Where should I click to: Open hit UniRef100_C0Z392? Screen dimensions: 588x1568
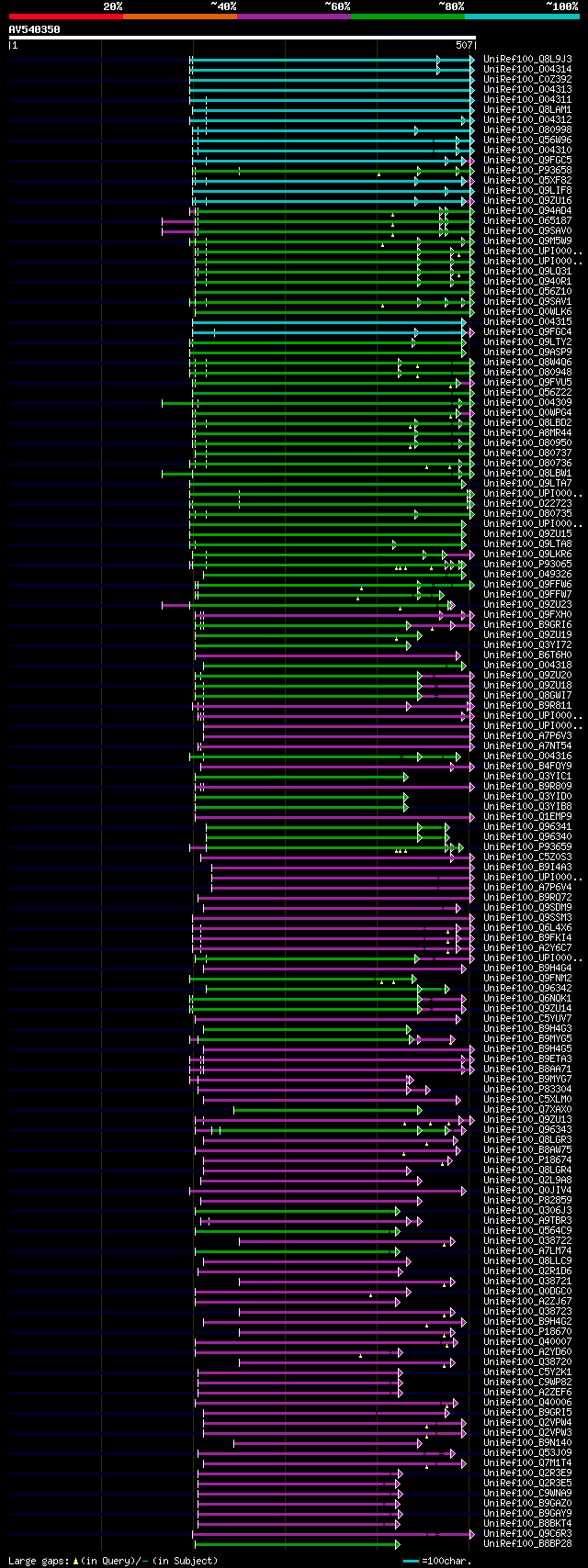click(527, 79)
